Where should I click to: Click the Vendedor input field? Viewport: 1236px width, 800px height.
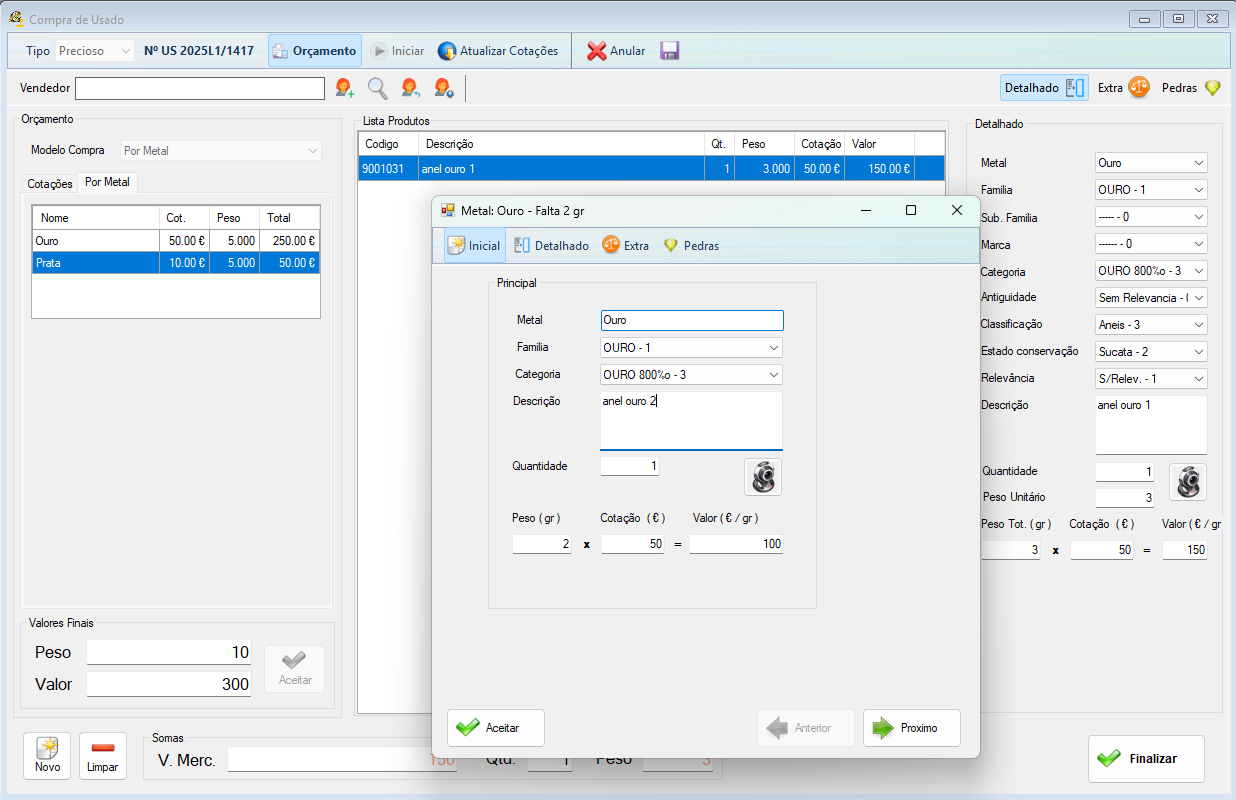(x=200, y=88)
